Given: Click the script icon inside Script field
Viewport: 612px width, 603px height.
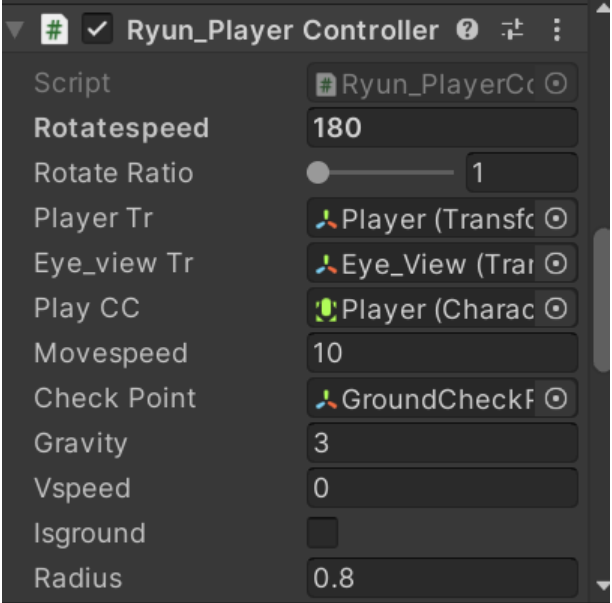Looking at the screenshot, I should tap(326, 84).
